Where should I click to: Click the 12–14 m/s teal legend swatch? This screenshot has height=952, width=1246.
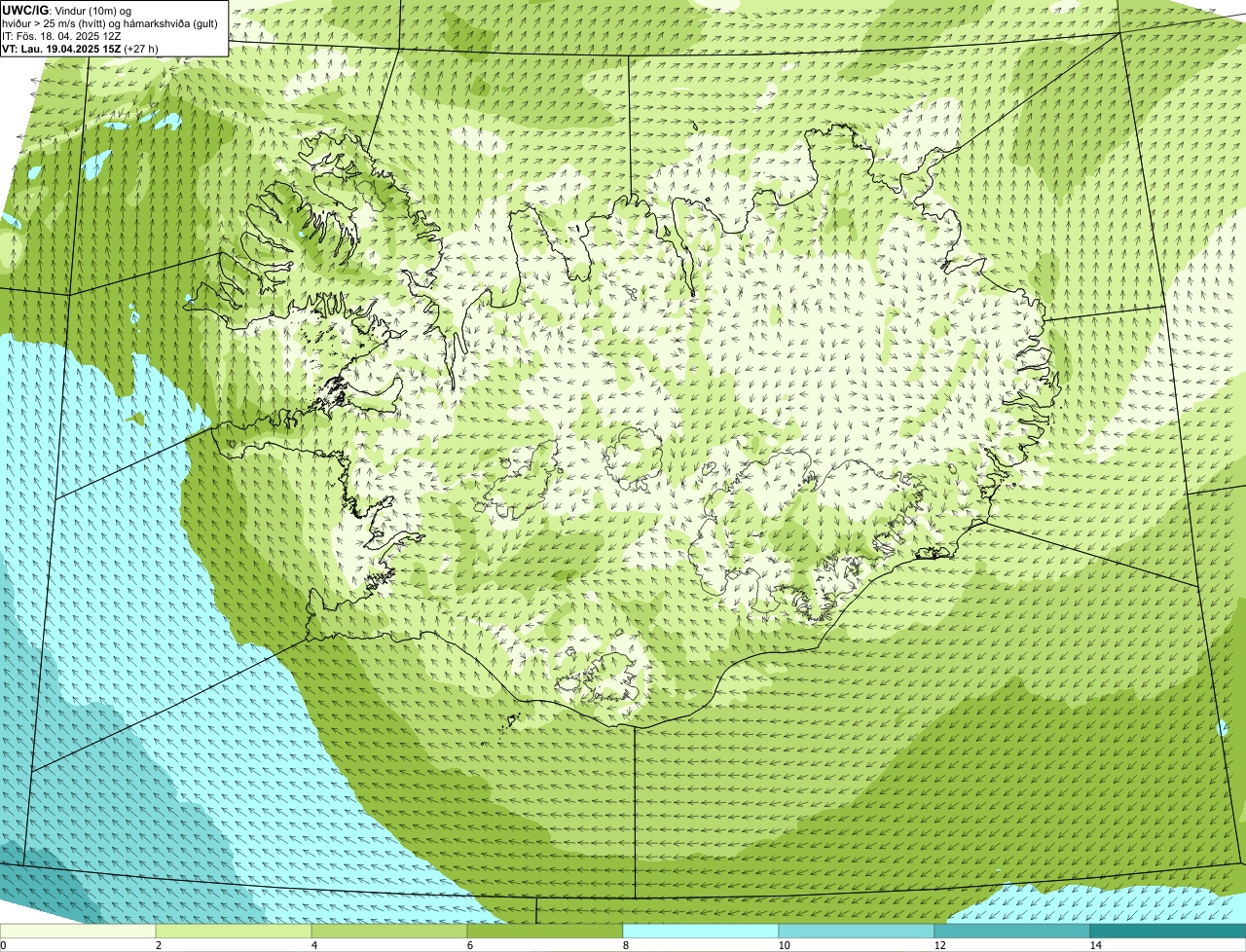(x=1012, y=931)
